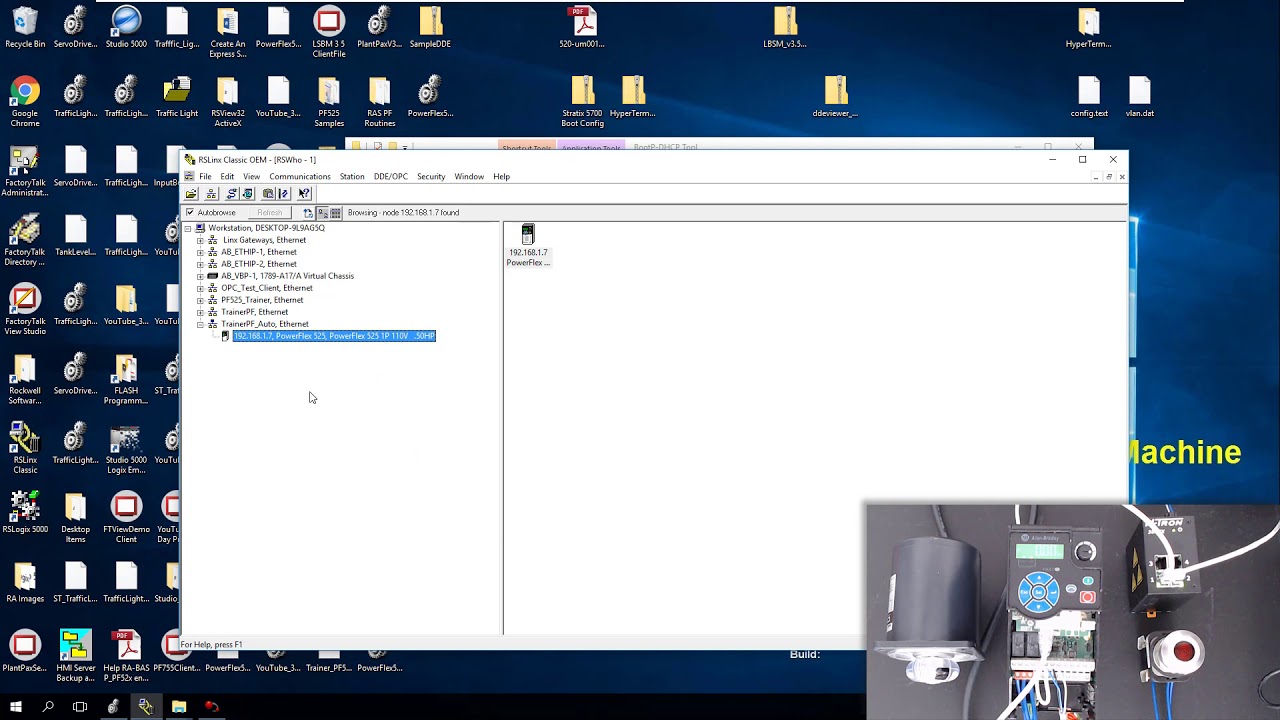Click the RSLinx window system menu icon
1280x720 pixels.
pyautogui.click(x=190, y=160)
